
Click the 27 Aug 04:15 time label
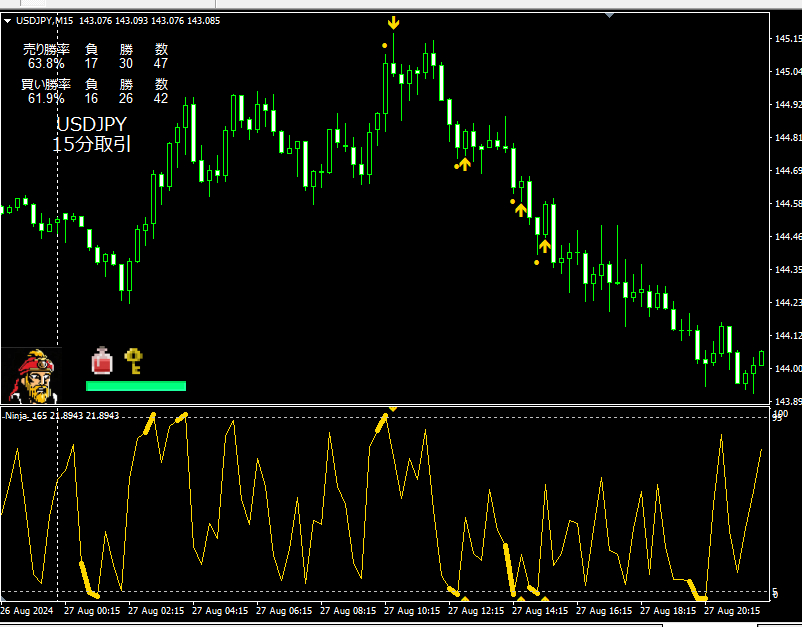[220, 611]
